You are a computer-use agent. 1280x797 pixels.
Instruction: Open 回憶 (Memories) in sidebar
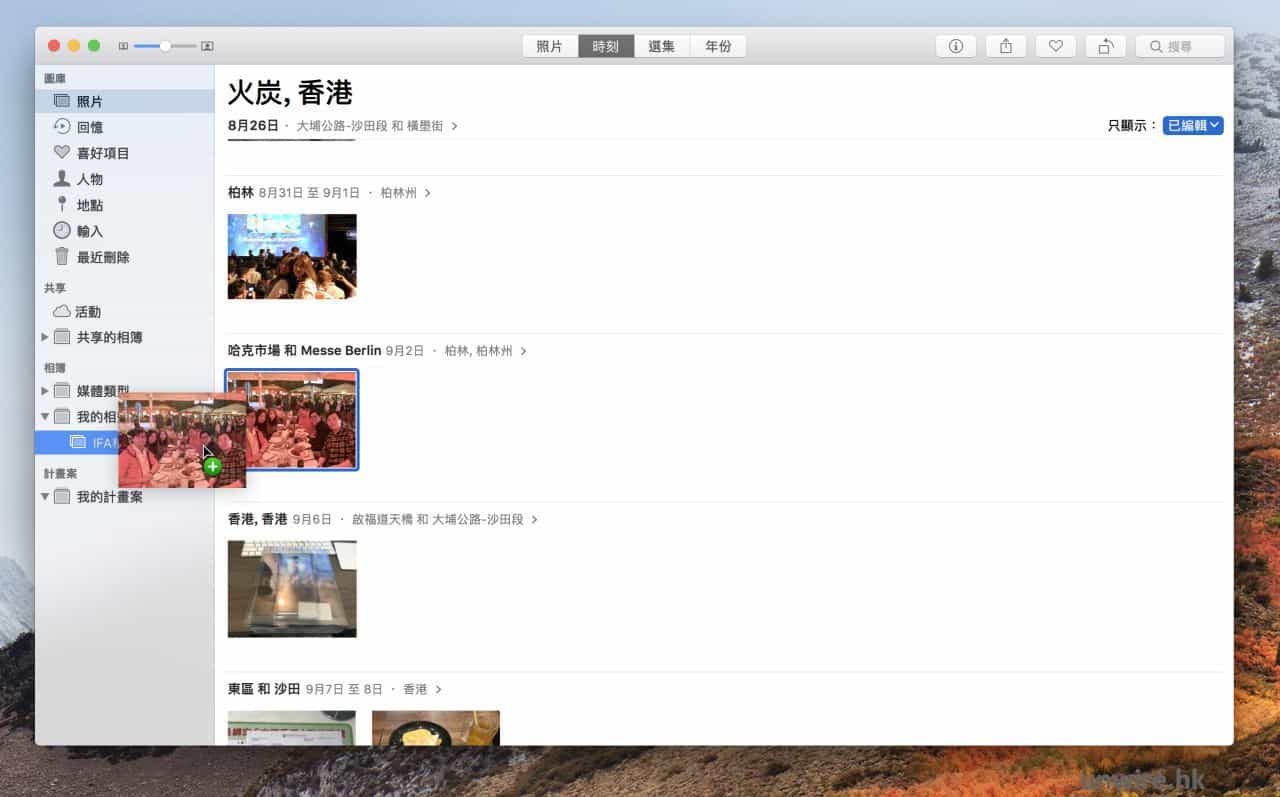(x=90, y=127)
